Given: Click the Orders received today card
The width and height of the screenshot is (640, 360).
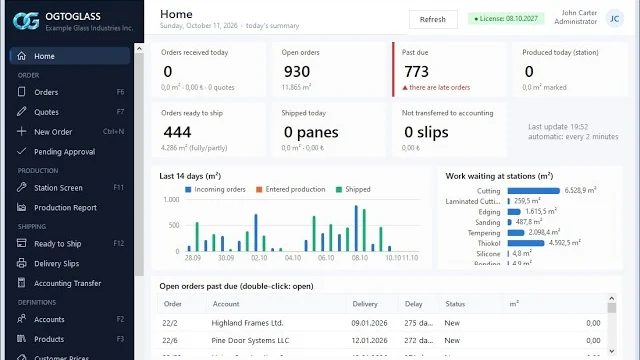Looking at the screenshot, I should pyautogui.click(x=208, y=69).
